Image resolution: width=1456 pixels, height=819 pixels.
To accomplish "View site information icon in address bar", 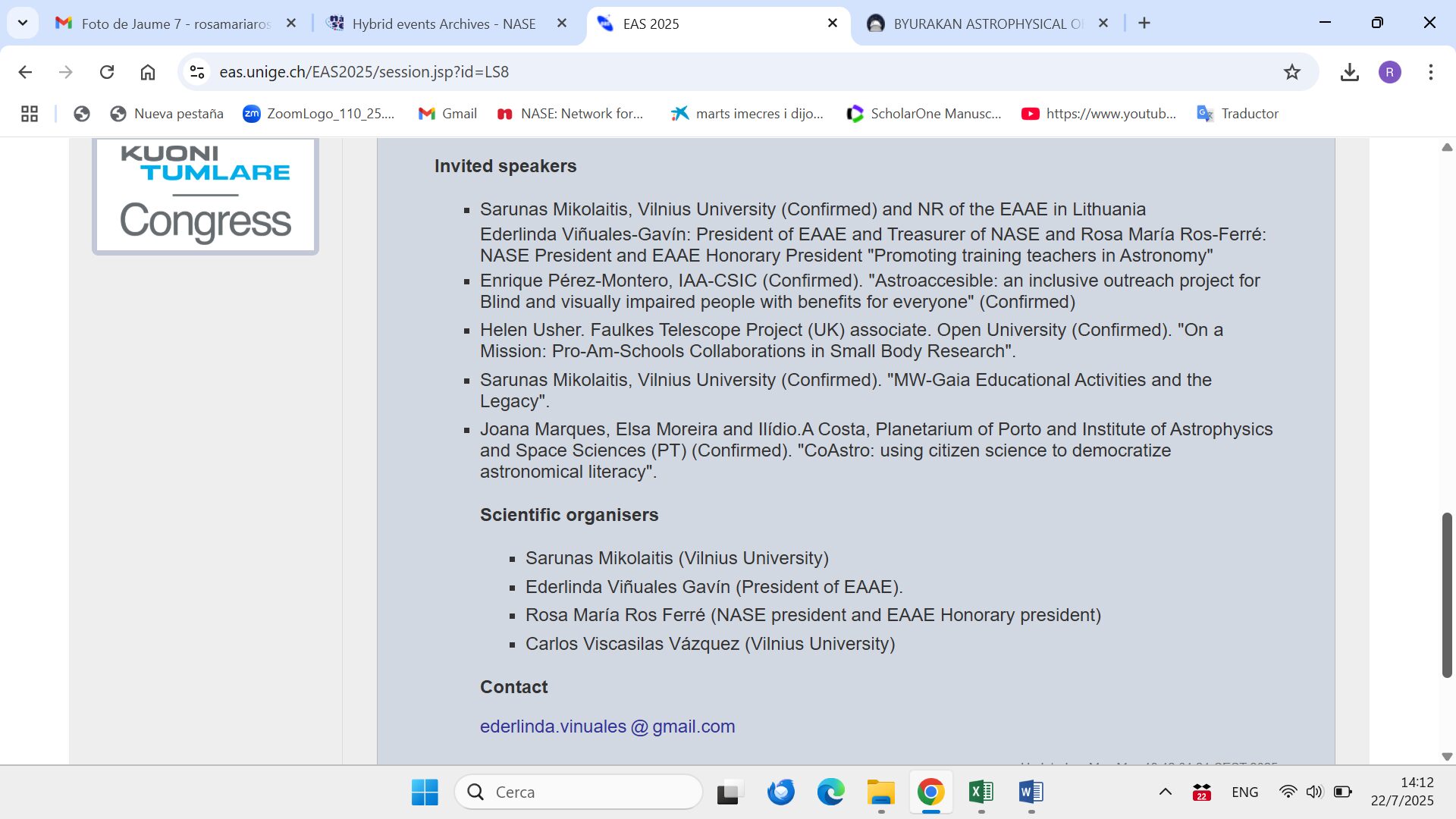I will click(197, 72).
